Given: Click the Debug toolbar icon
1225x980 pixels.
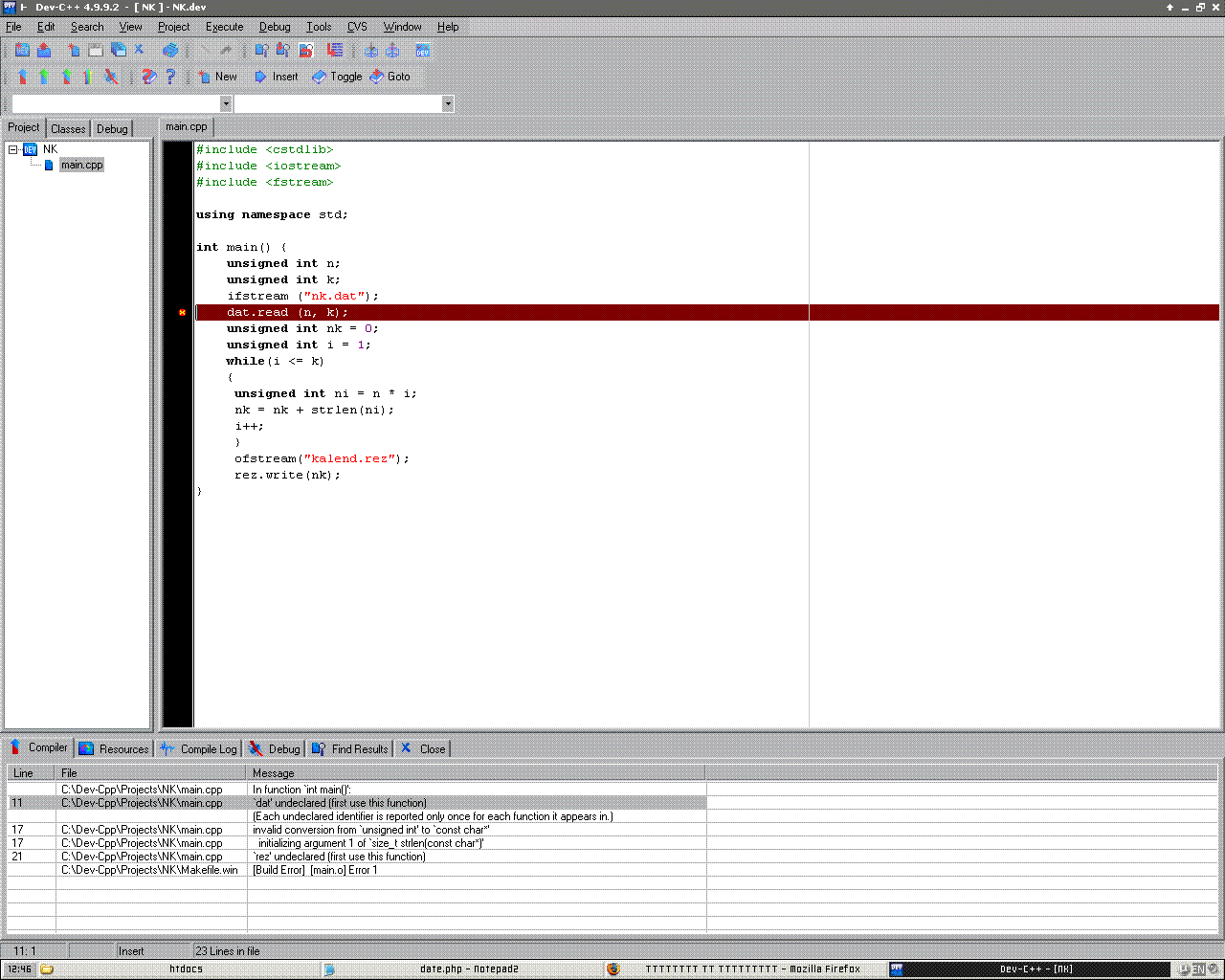Looking at the screenshot, I should (111, 76).
